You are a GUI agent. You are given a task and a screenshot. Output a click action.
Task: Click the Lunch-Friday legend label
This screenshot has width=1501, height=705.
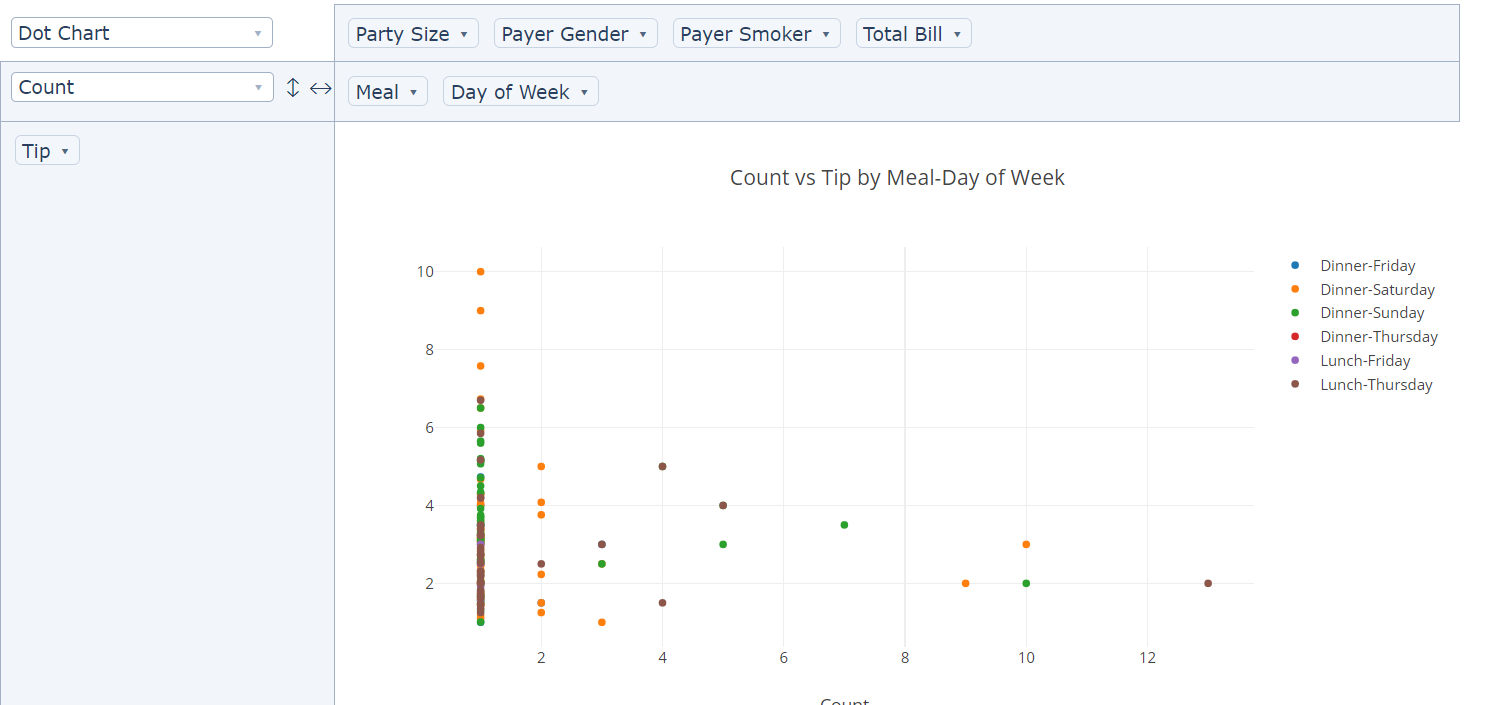click(1364, 361)
